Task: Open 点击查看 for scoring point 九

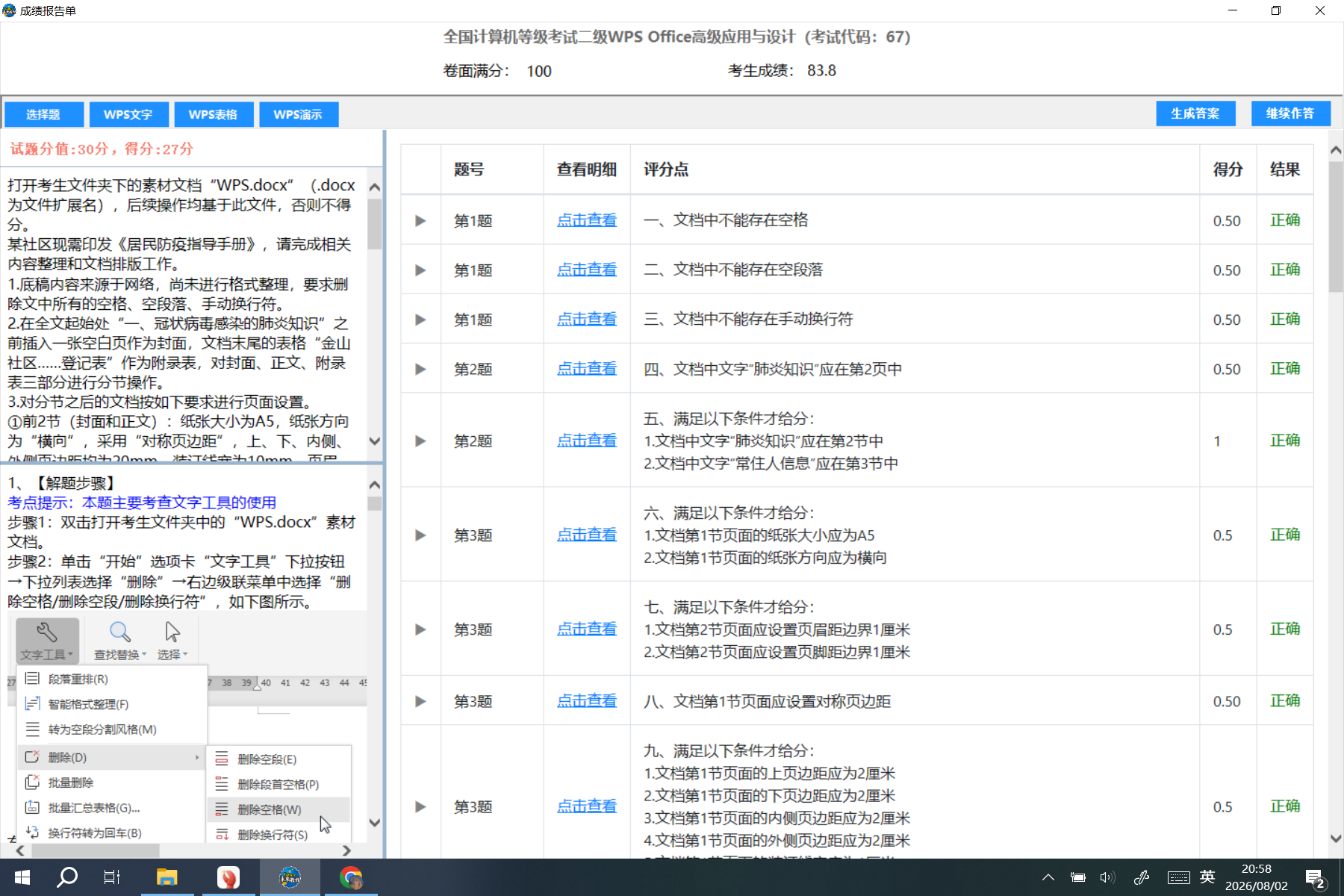Action: pyautogui.click(x=587, y=806)
